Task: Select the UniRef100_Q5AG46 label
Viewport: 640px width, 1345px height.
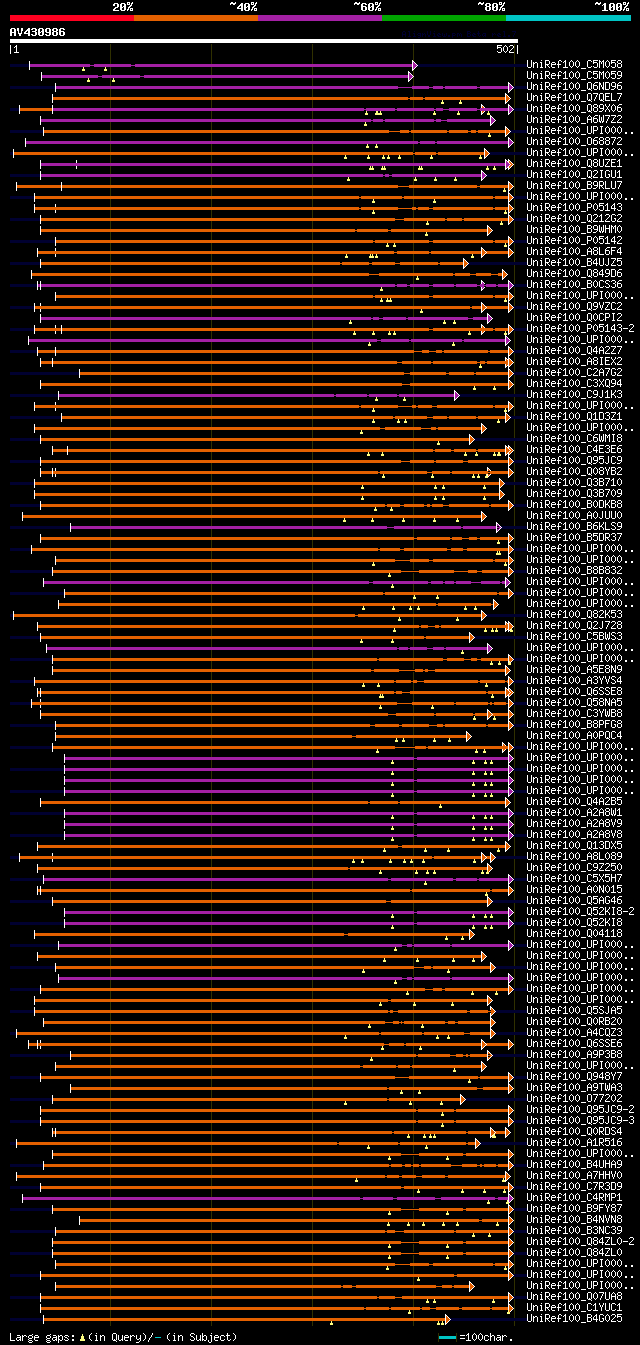Action: (x=574, y=900)
